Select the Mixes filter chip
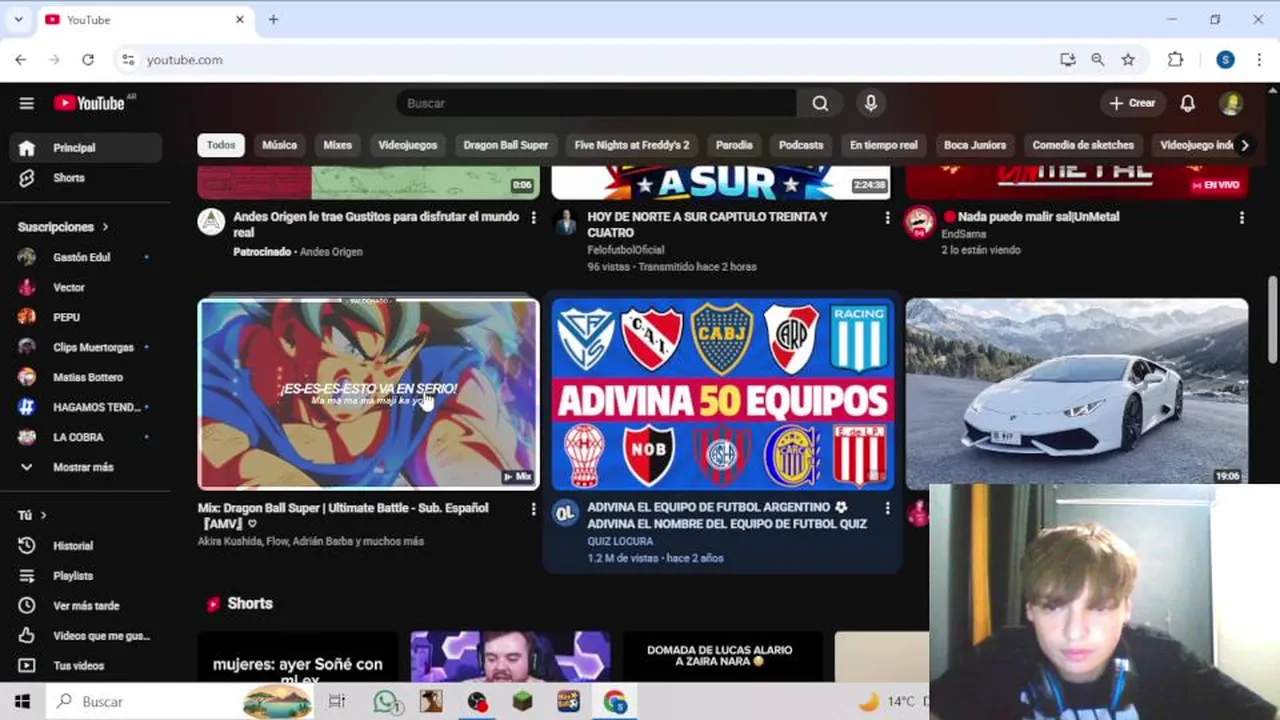Screen dimensions: 1280x720 (x=337, y=145)
